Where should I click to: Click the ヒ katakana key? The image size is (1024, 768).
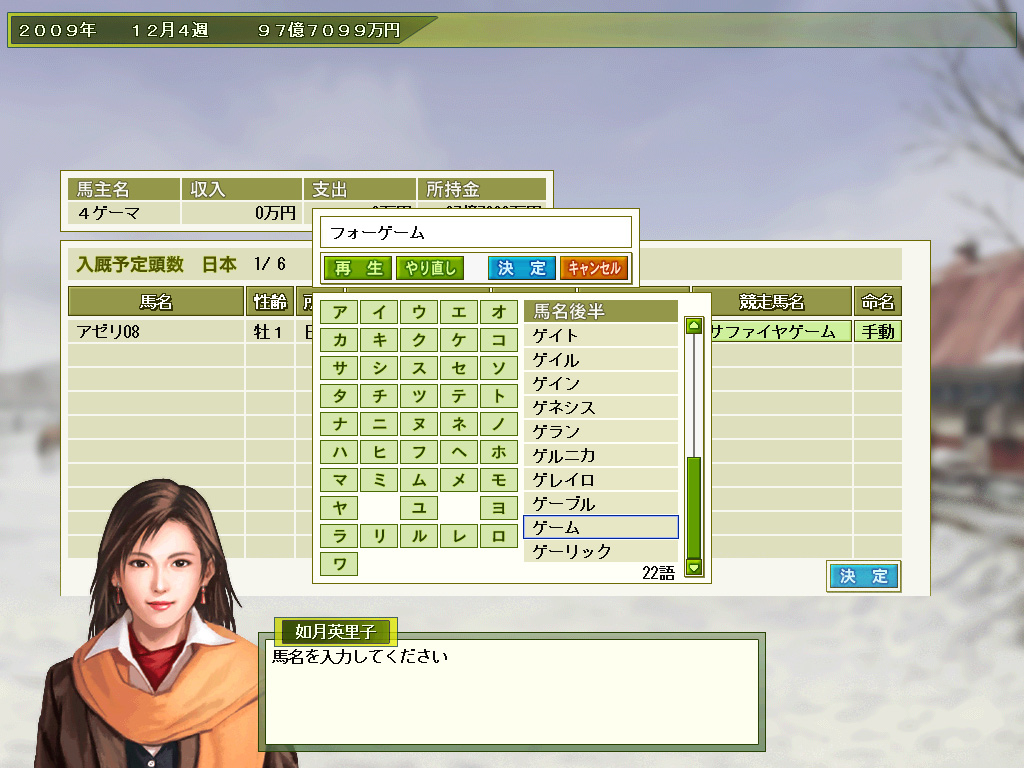pyautogui.click(x=379, y=453)
